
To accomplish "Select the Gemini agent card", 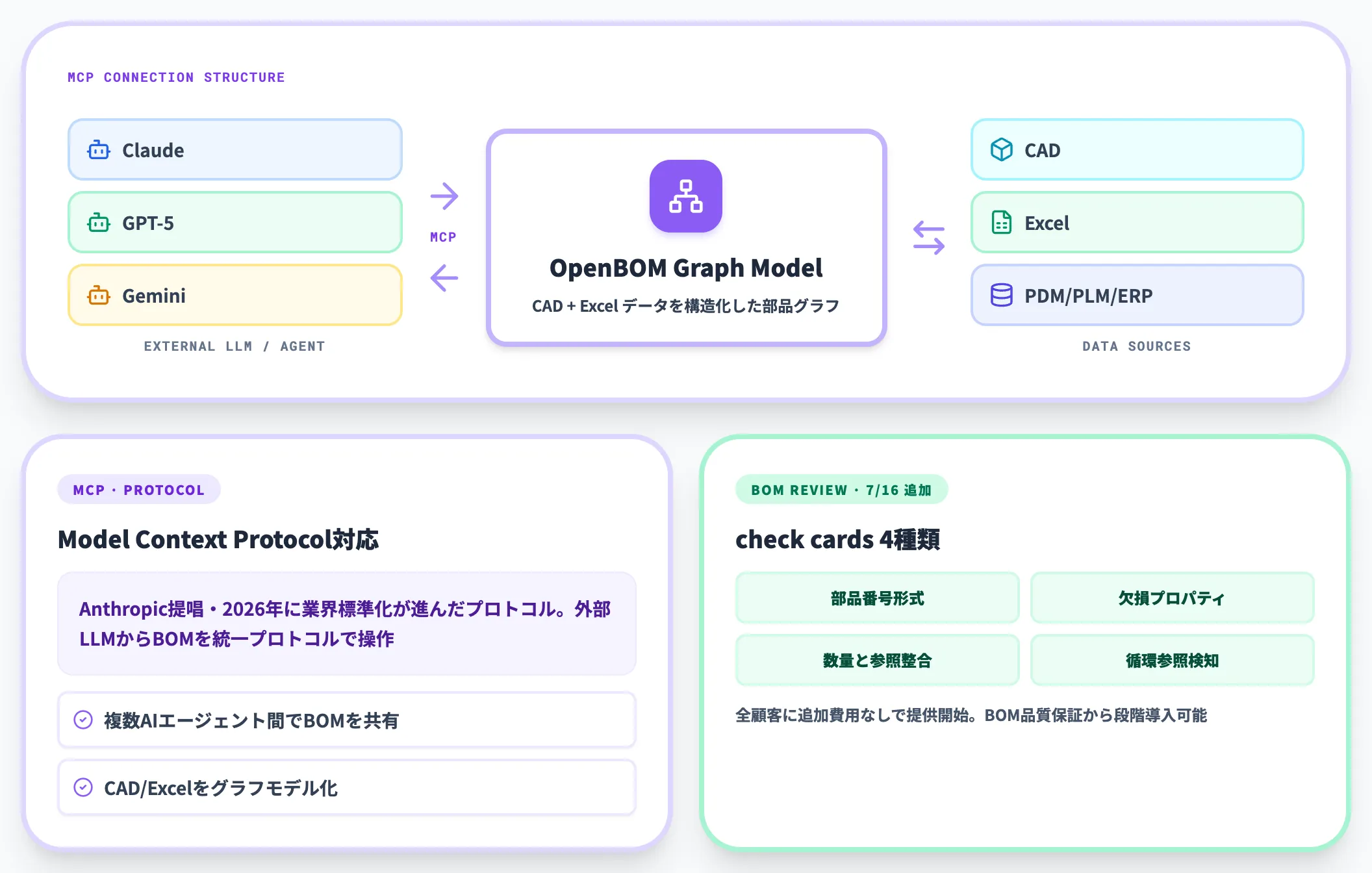I will coord(235,295).
